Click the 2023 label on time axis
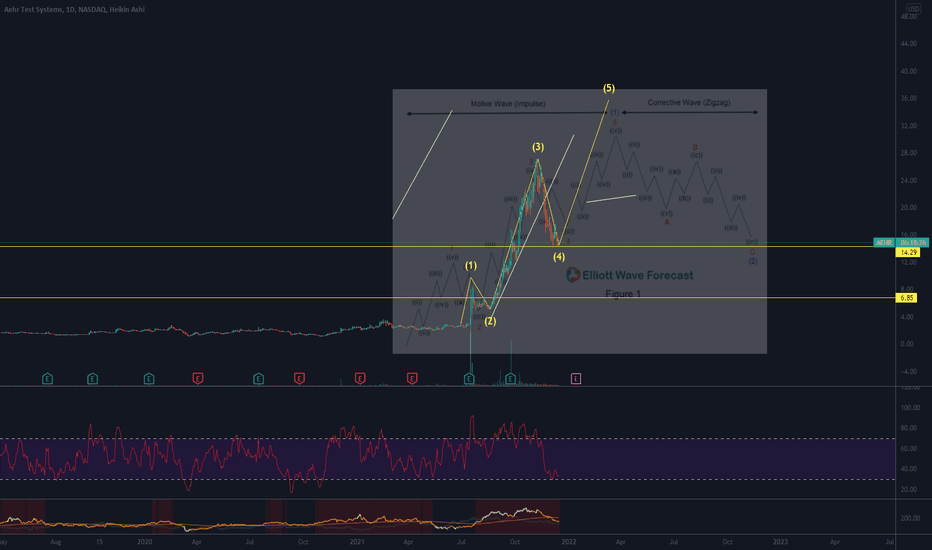This screenshot has height=550, width=932. 780,542
